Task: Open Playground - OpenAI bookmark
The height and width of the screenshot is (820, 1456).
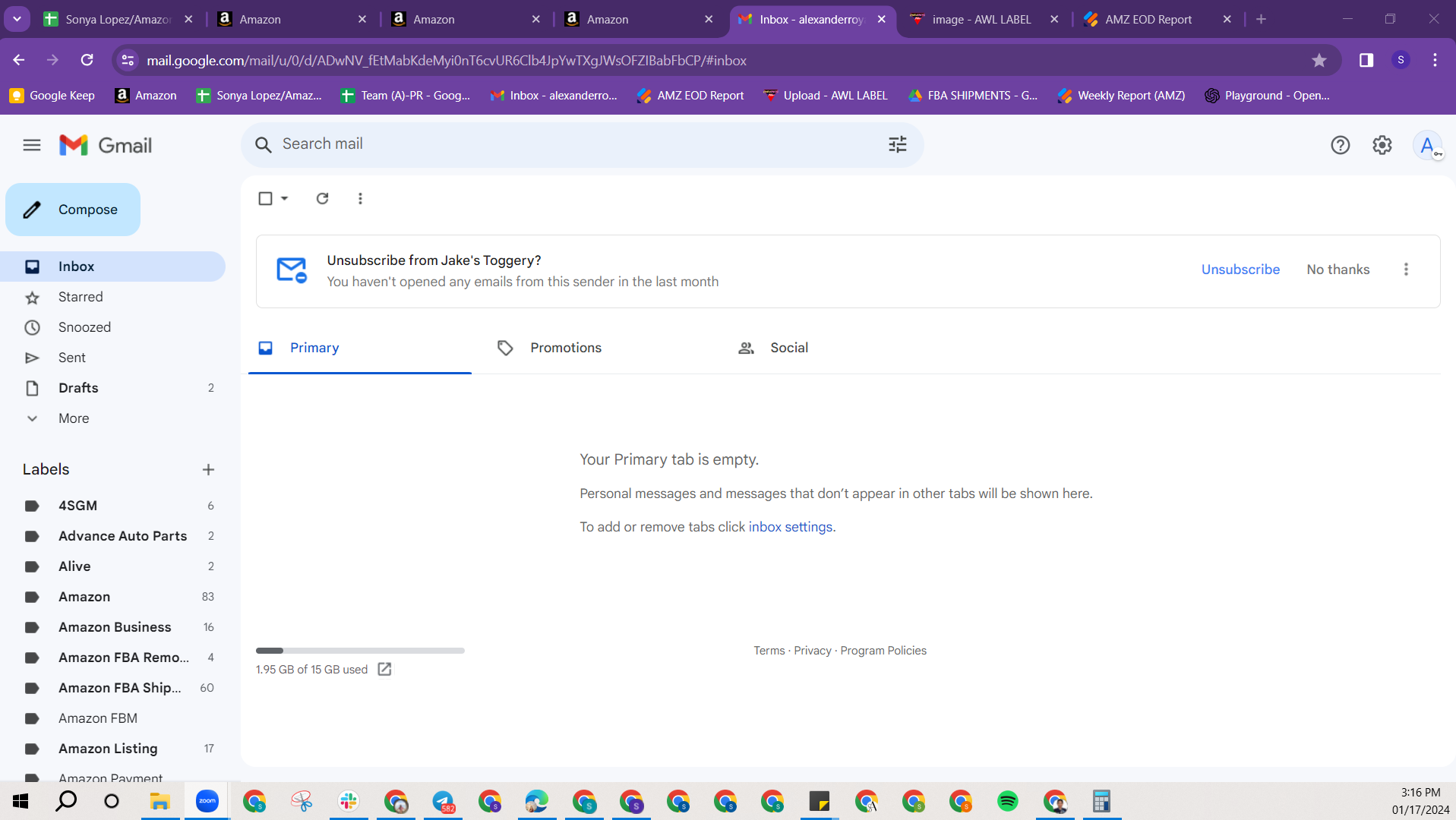Action: pyautogui.click(x=1267, y=96)
